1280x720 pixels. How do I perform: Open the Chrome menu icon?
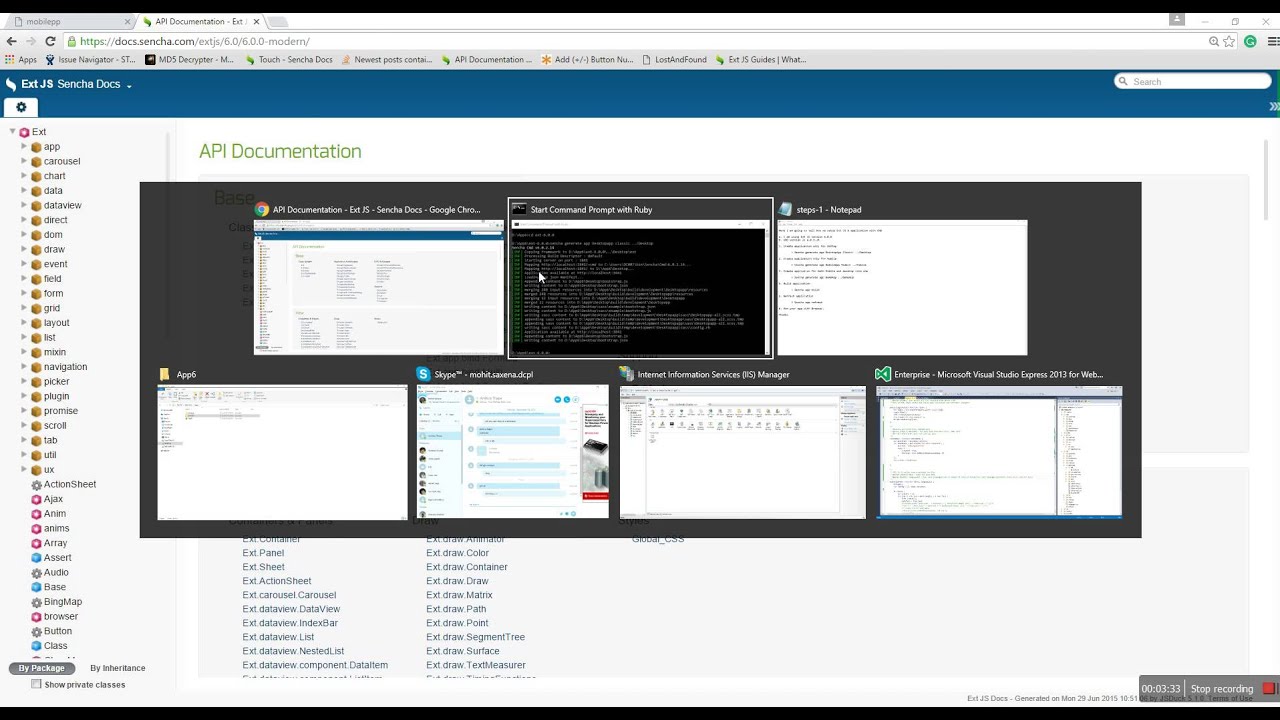coord(1273,41)
